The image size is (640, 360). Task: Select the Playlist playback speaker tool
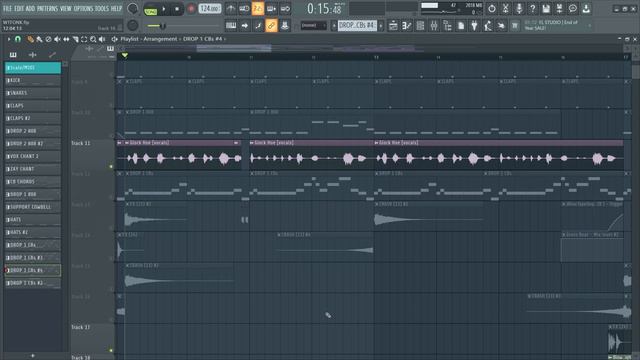[x=102, y=39]
